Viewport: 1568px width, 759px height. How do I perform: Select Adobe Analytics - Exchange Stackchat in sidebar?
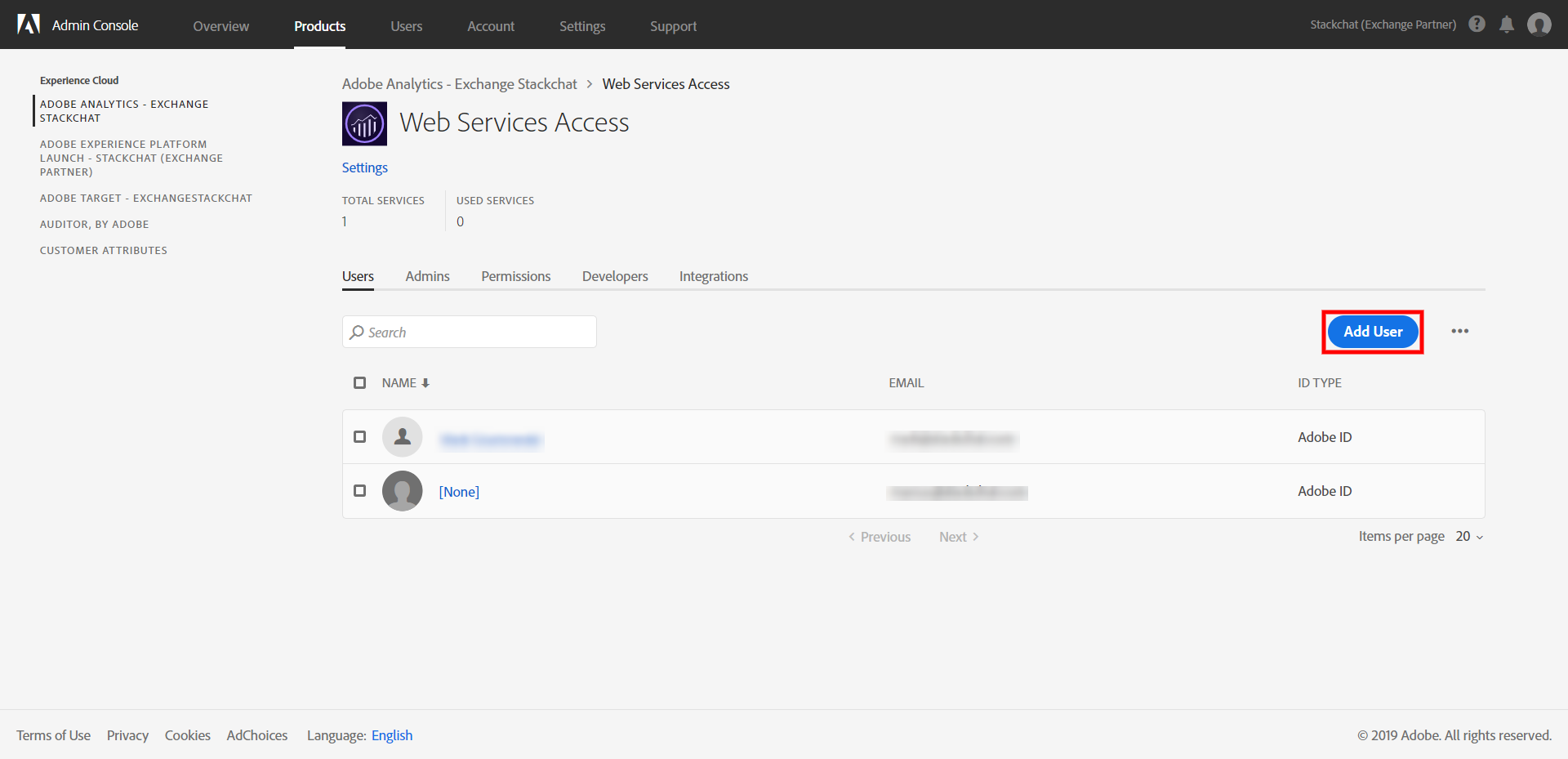click(x=124, y=111)
